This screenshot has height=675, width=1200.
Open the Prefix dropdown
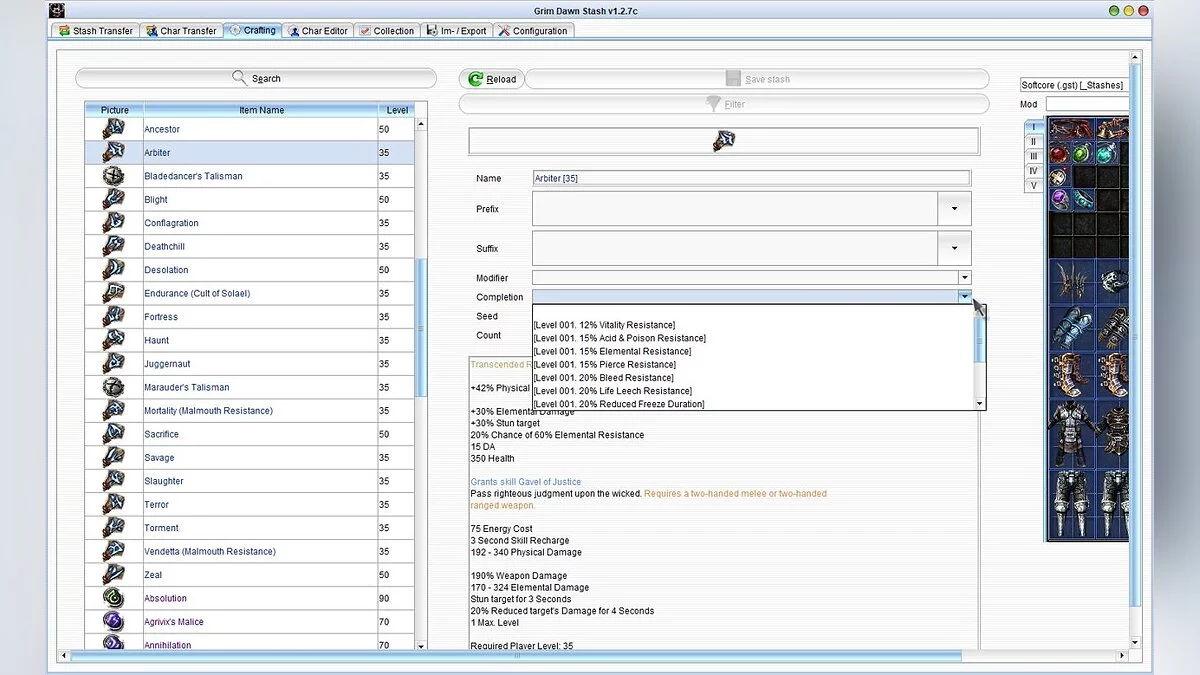(954, 209)
